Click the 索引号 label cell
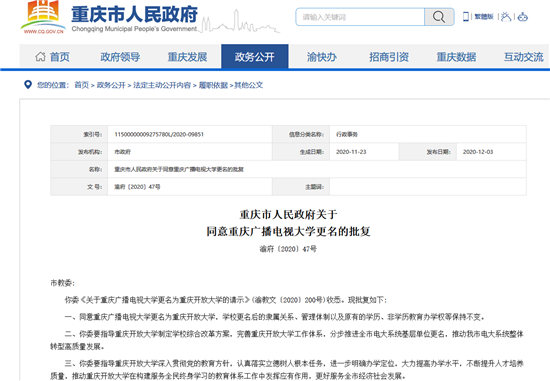Image resolution: width=550 pixels, height=381 pixels. click(x=79, y=134)
